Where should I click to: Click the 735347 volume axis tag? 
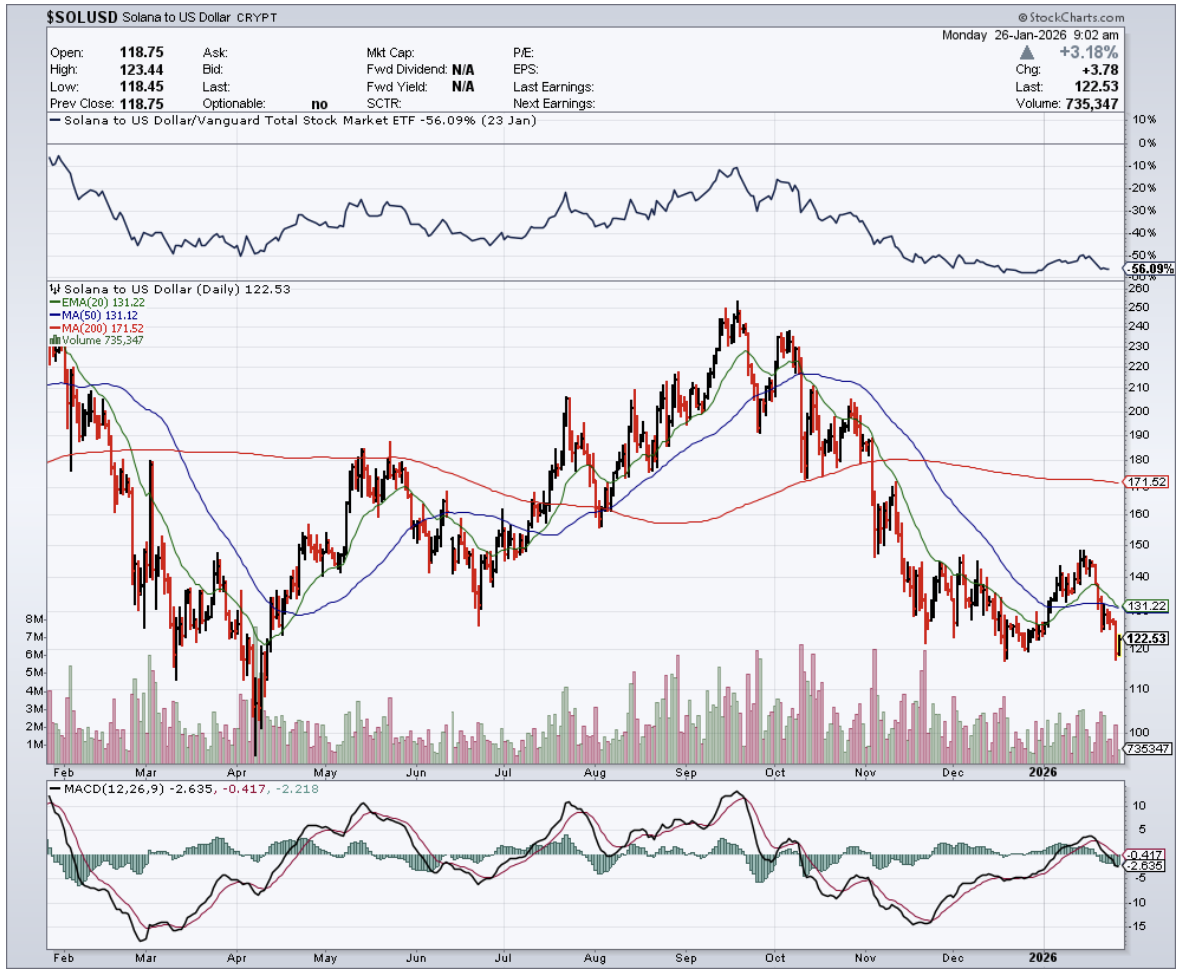(x=1148, y=748)
